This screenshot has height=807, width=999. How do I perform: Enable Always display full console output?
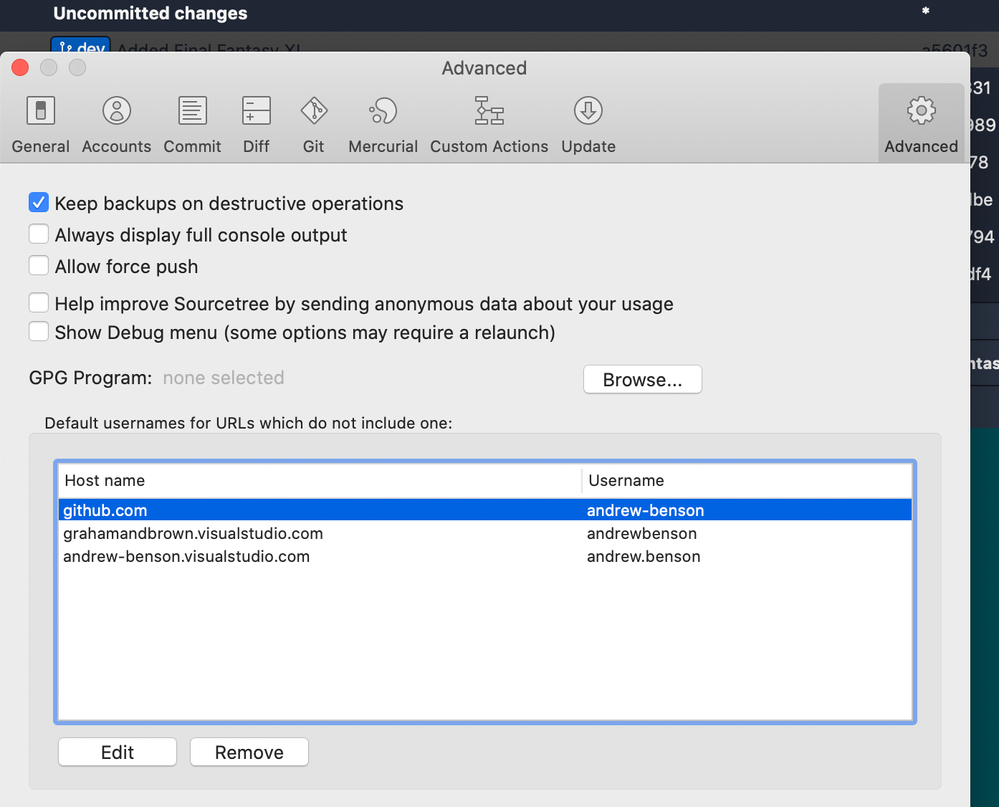[38, 234]
